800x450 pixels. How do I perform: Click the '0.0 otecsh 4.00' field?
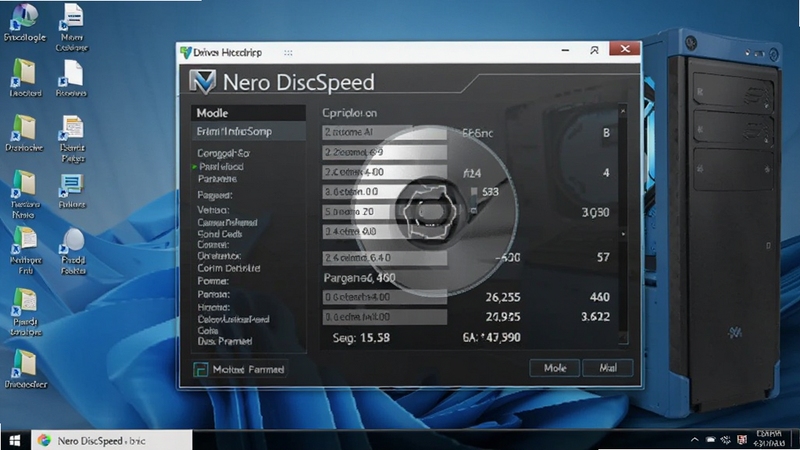(x=384, y=297)
